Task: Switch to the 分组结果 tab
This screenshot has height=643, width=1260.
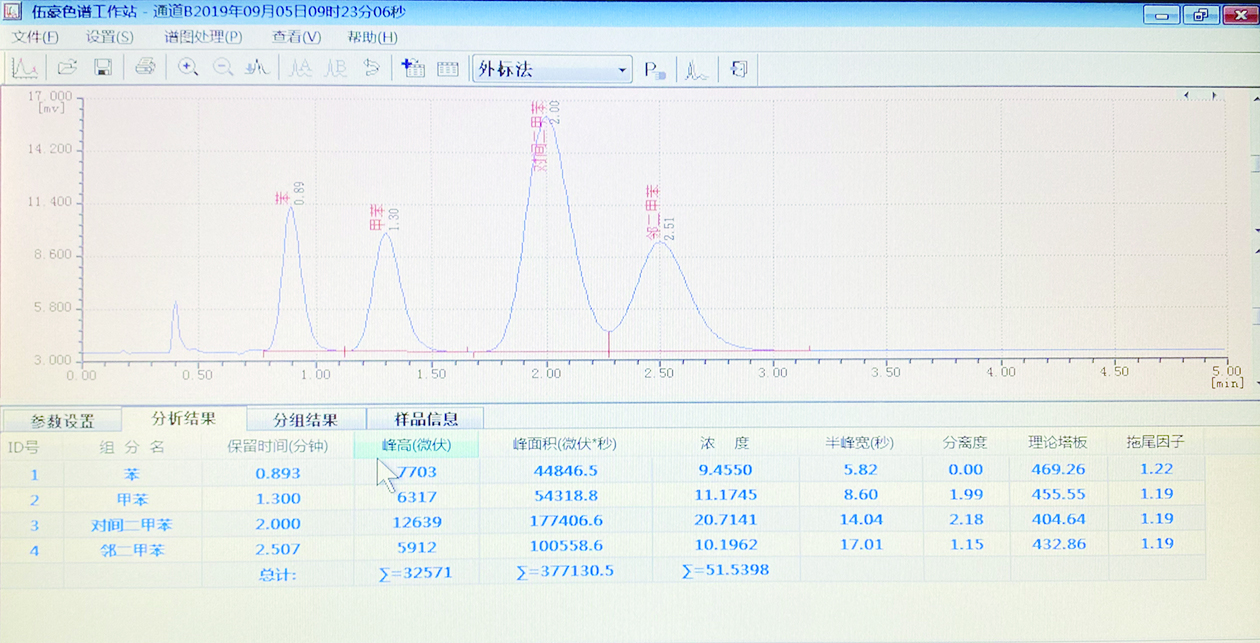Action: [305, 421]
